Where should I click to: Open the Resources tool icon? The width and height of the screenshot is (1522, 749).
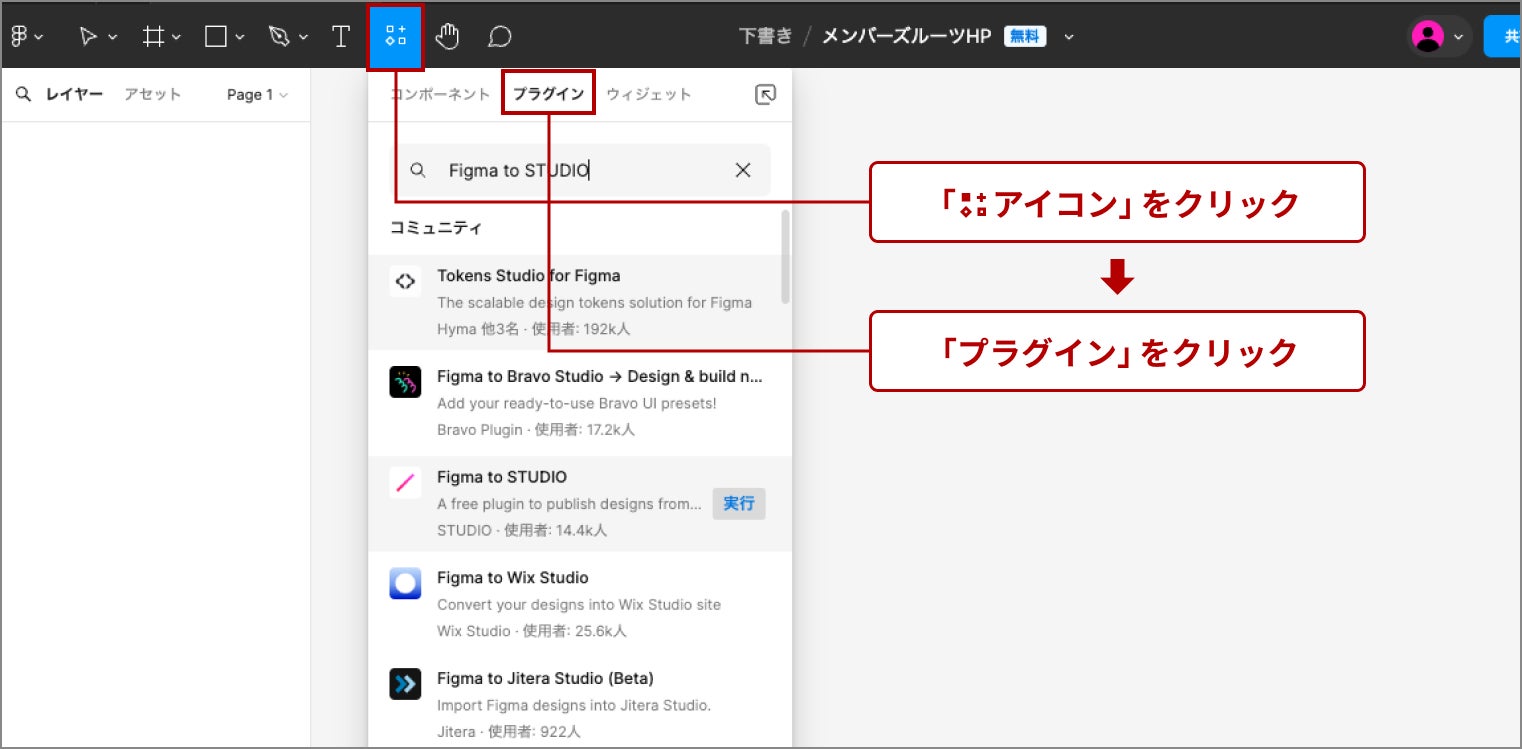pyautogui.click(x=396, y=37)
